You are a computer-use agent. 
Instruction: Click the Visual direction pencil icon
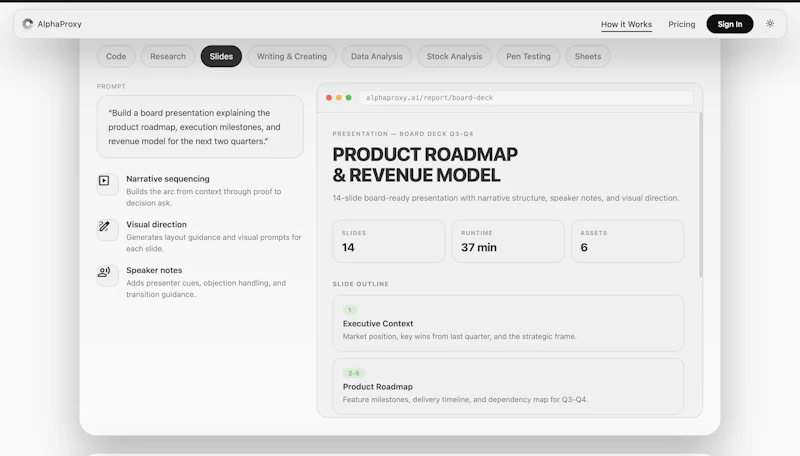[x=104, y=226]
